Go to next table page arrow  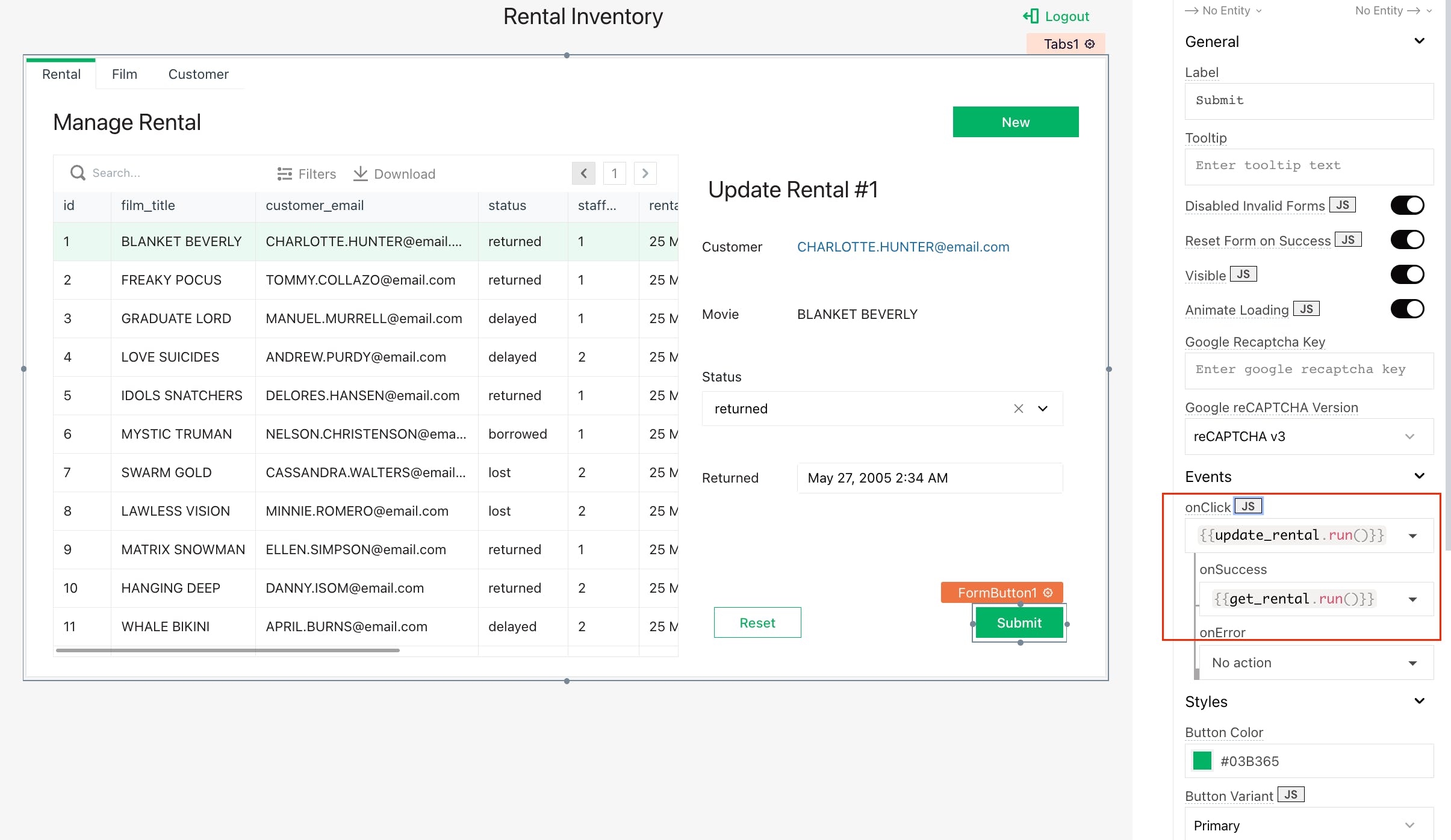pos(645,173)
